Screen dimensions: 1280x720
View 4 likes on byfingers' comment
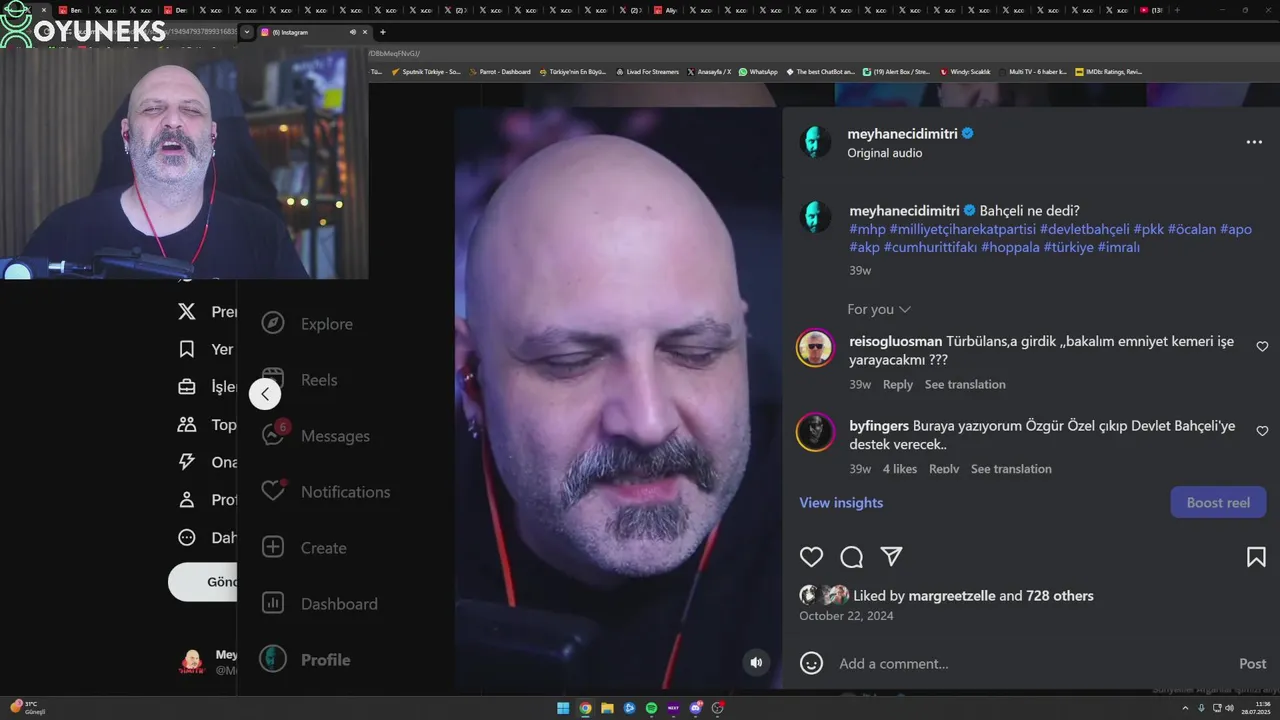pos(900,469)
